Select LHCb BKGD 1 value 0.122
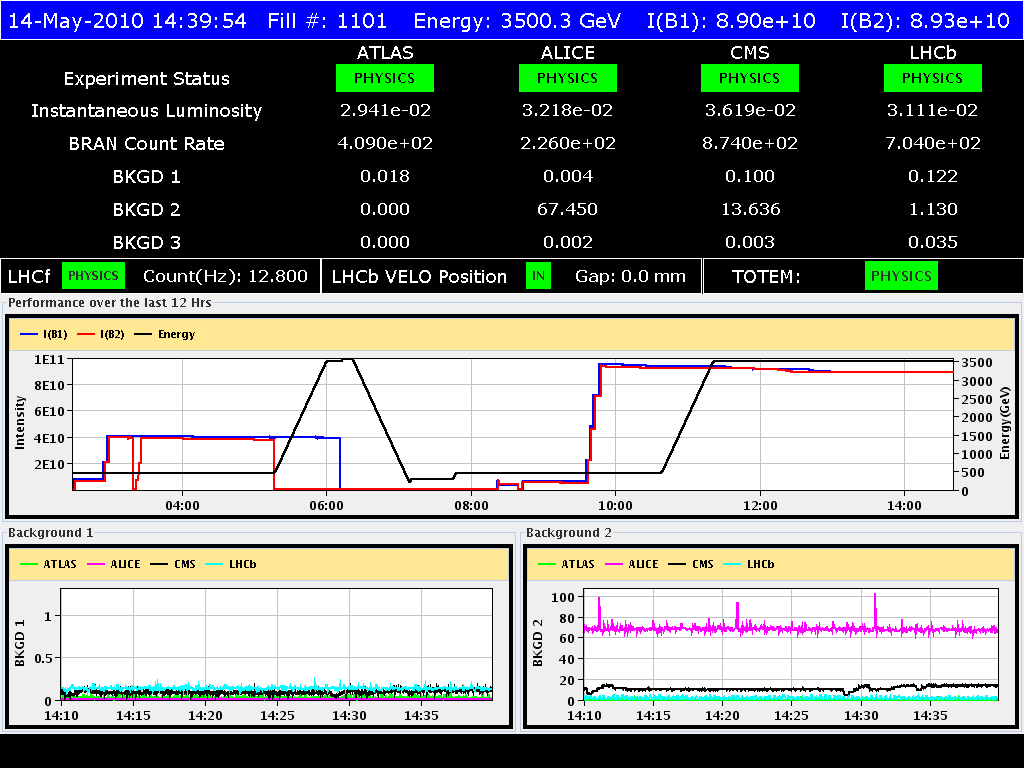 [x=933, y=176]
